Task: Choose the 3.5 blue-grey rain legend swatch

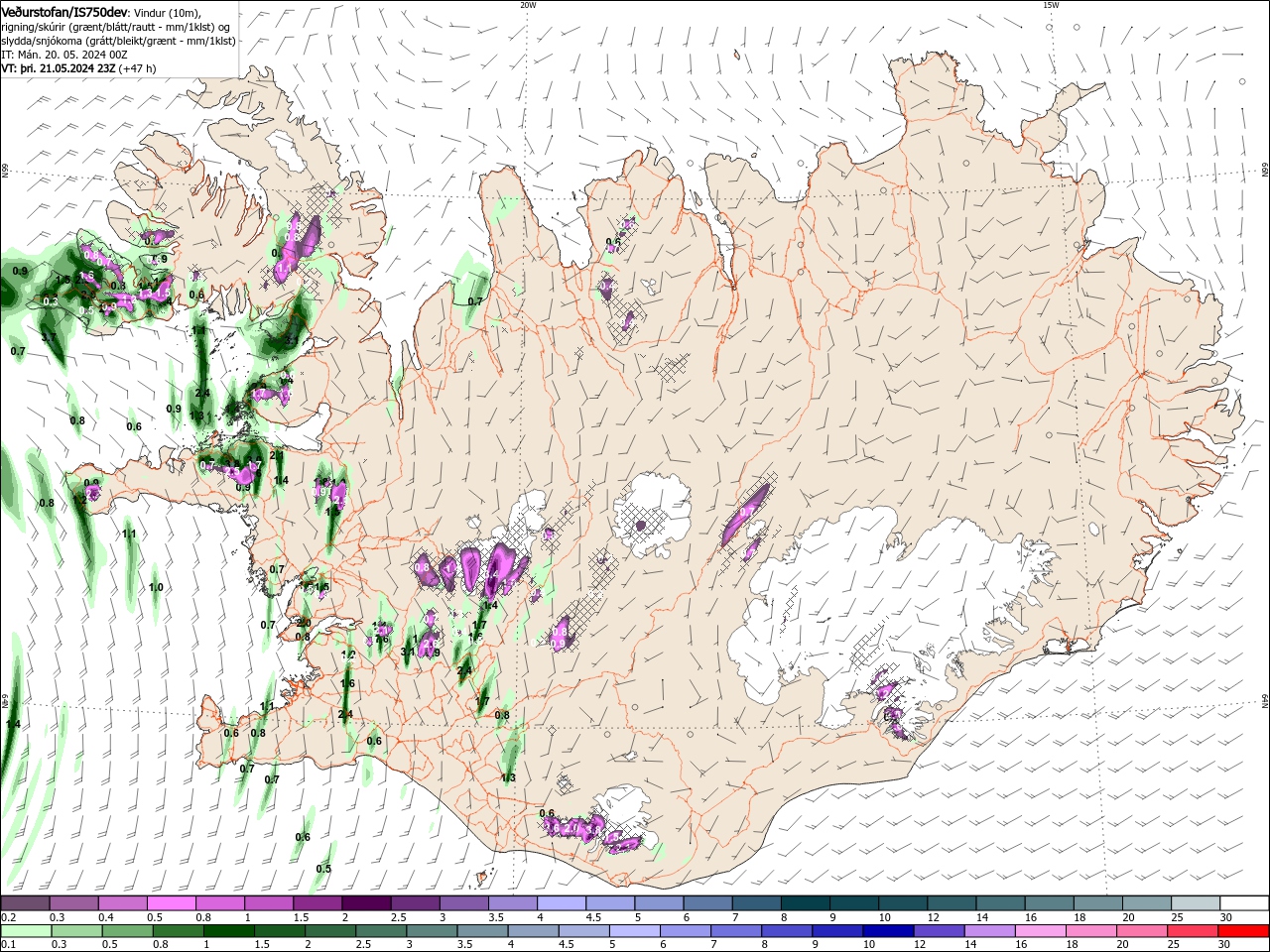Action: pyautogui.click(x=482, y=931)
